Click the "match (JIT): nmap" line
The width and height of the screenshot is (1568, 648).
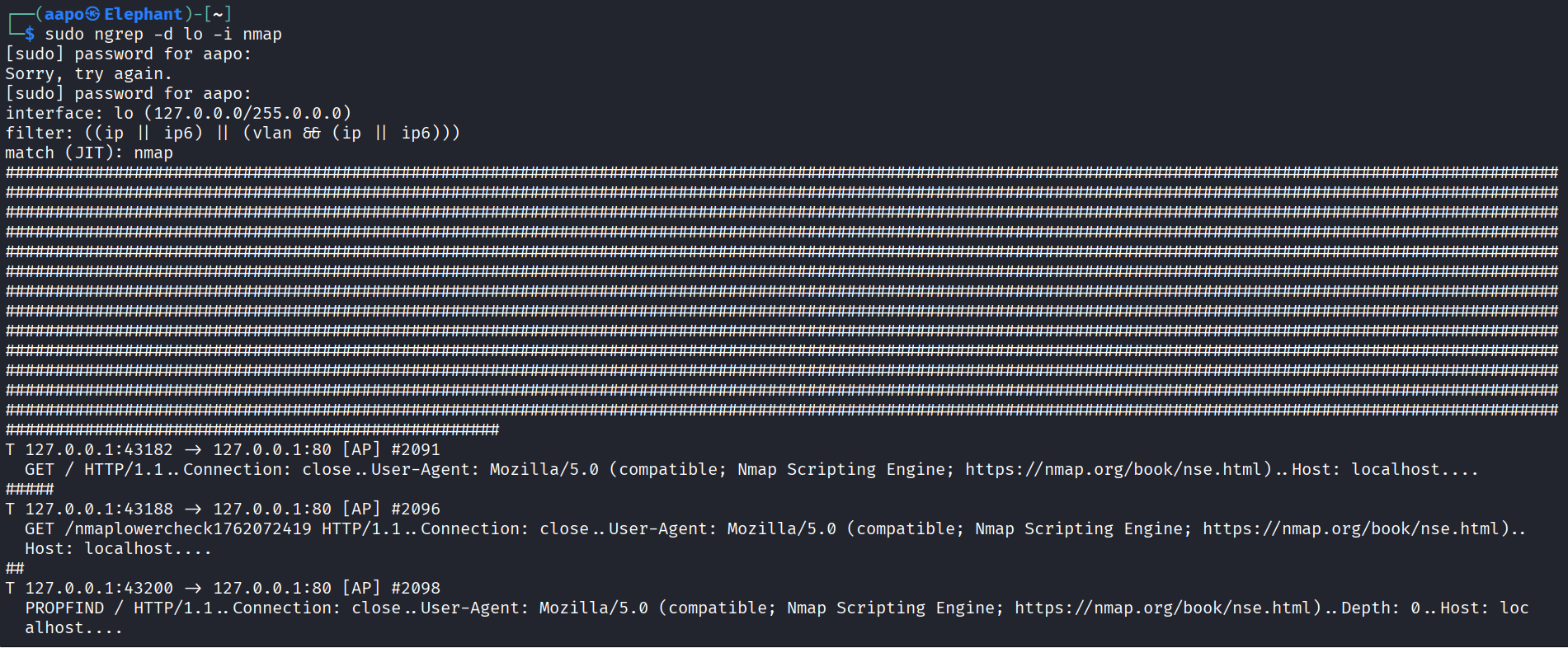pyautogui.click(x=89, y=153)
